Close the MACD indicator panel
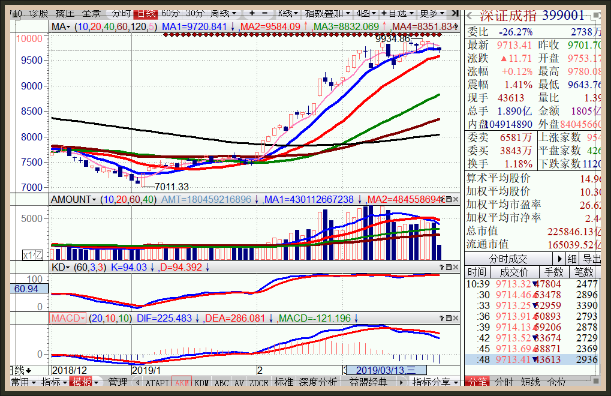This screenshot has height=396, width=611. [x=456, y=318]
